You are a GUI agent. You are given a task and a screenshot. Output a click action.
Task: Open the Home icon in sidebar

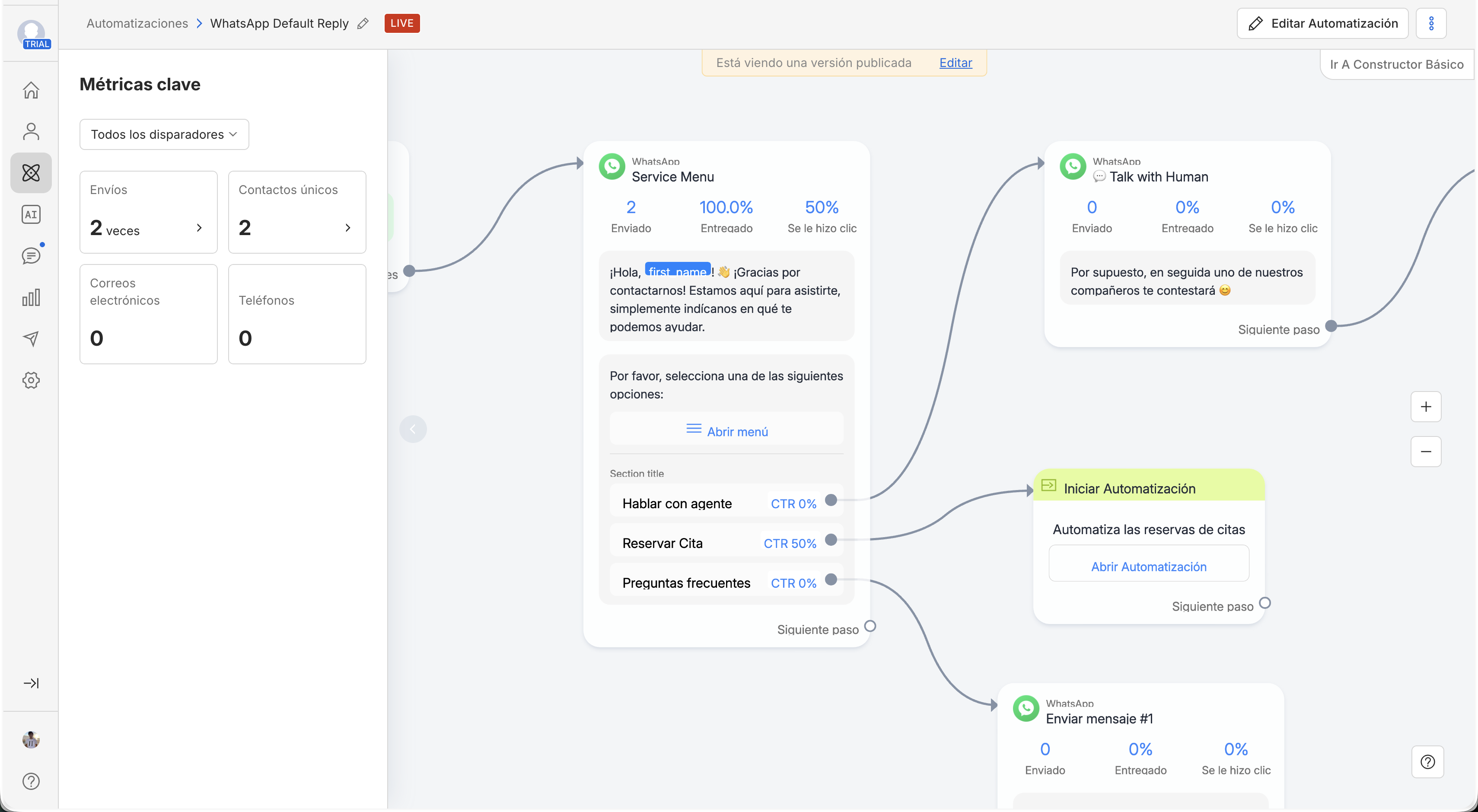(31, 90)
